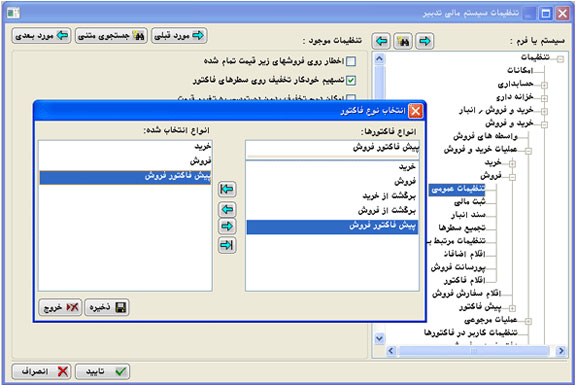This screenshot has width=579, height=388.
Task: Toggle تسهیم خودکار تخفیف checkbox
Action: click(x=351, y=80)
